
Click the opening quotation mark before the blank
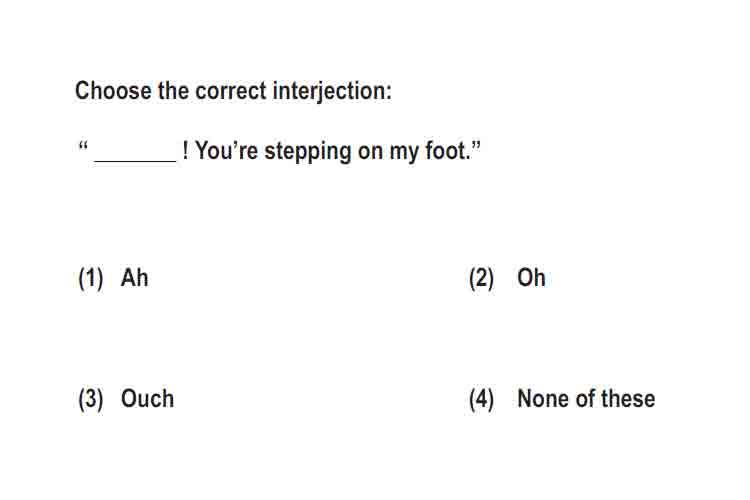pyautogui.click(x=83, y=145)
